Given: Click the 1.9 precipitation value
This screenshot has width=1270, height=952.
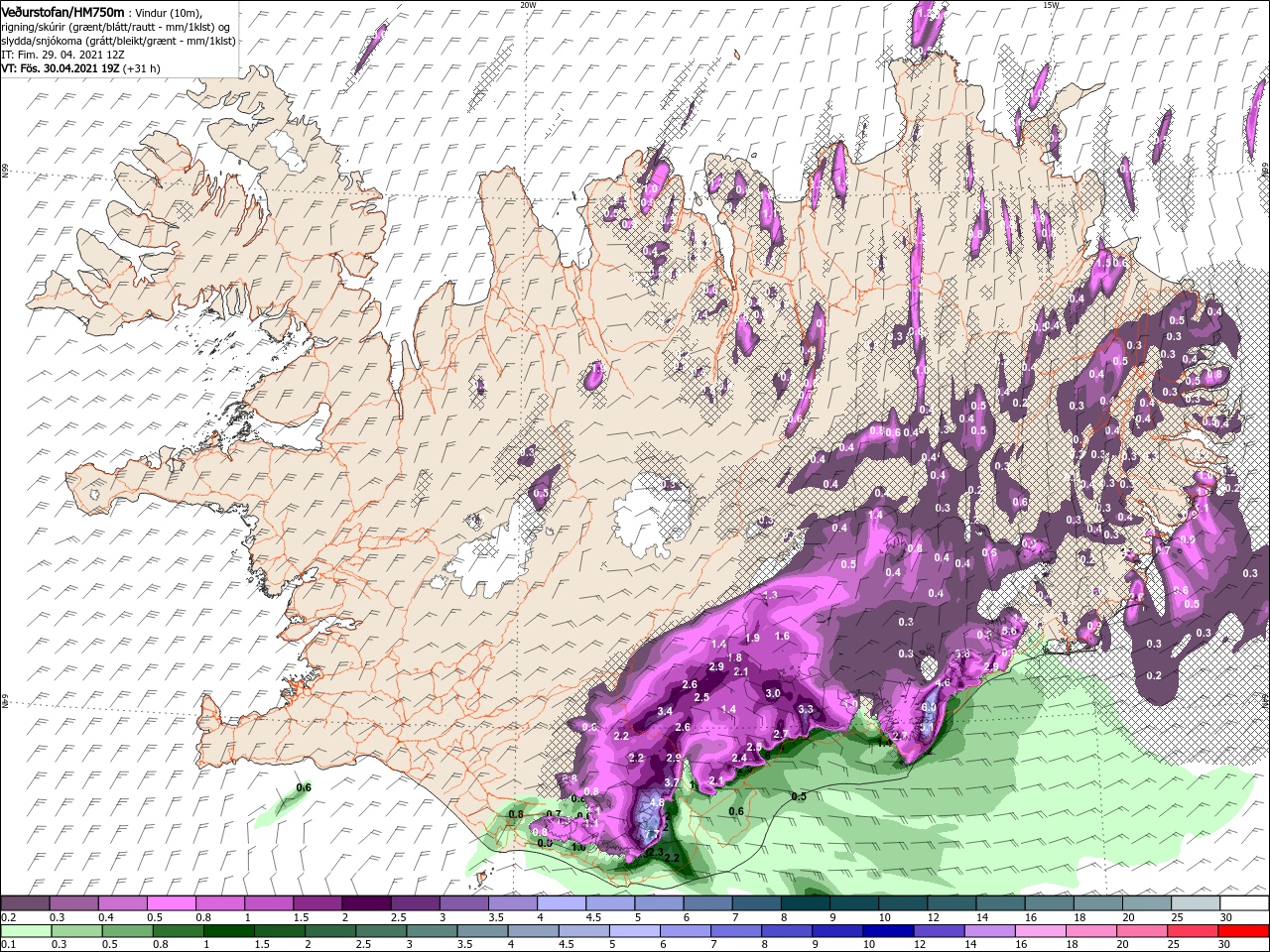Looking at the screenshot, I should tap(753, 638).
